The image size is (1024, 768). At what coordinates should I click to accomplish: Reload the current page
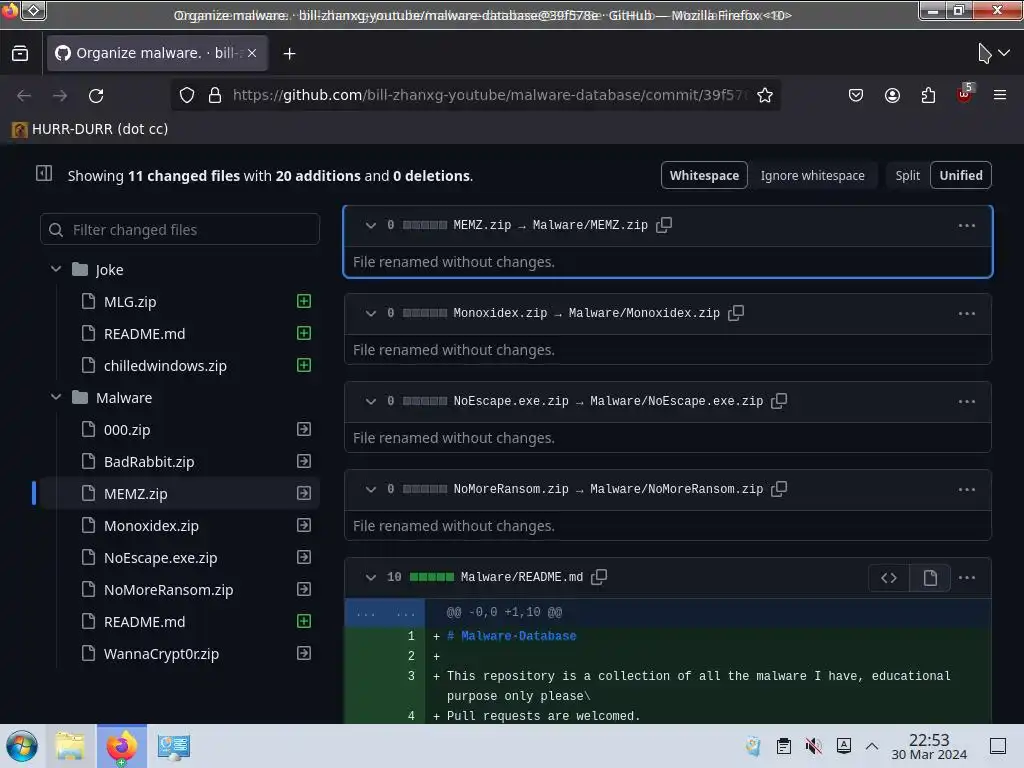pos(96,95)
